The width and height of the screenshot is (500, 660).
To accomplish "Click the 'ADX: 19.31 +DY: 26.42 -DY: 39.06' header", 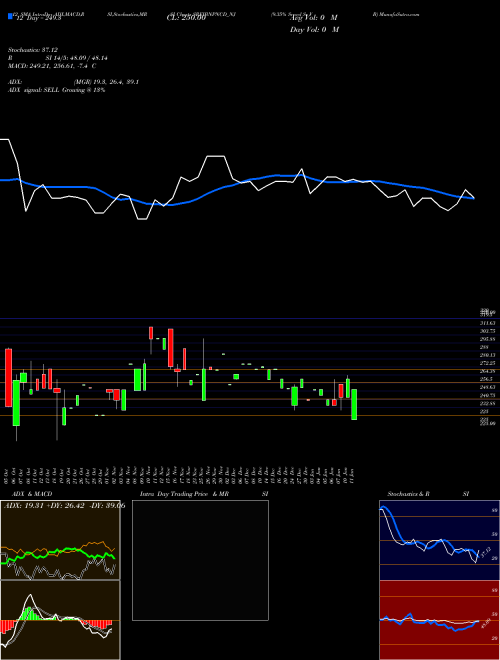I will [x=65, y=506].
